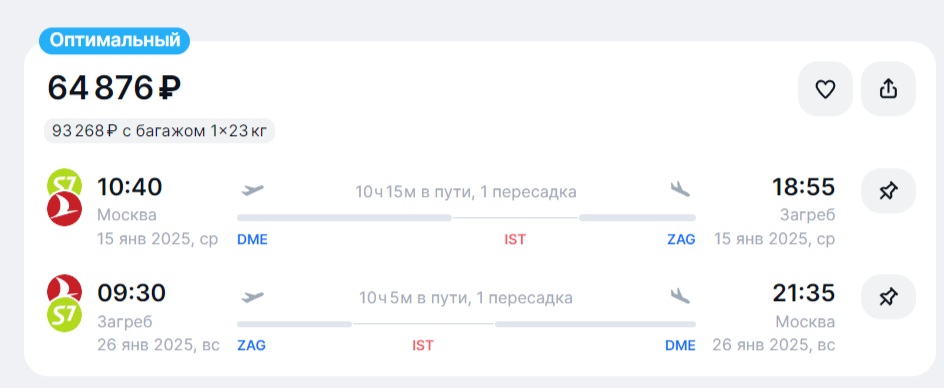The height and width of the screenshot is (388, 944).
Task: Share this ticket via share icon
Action: tap(888, 89)
